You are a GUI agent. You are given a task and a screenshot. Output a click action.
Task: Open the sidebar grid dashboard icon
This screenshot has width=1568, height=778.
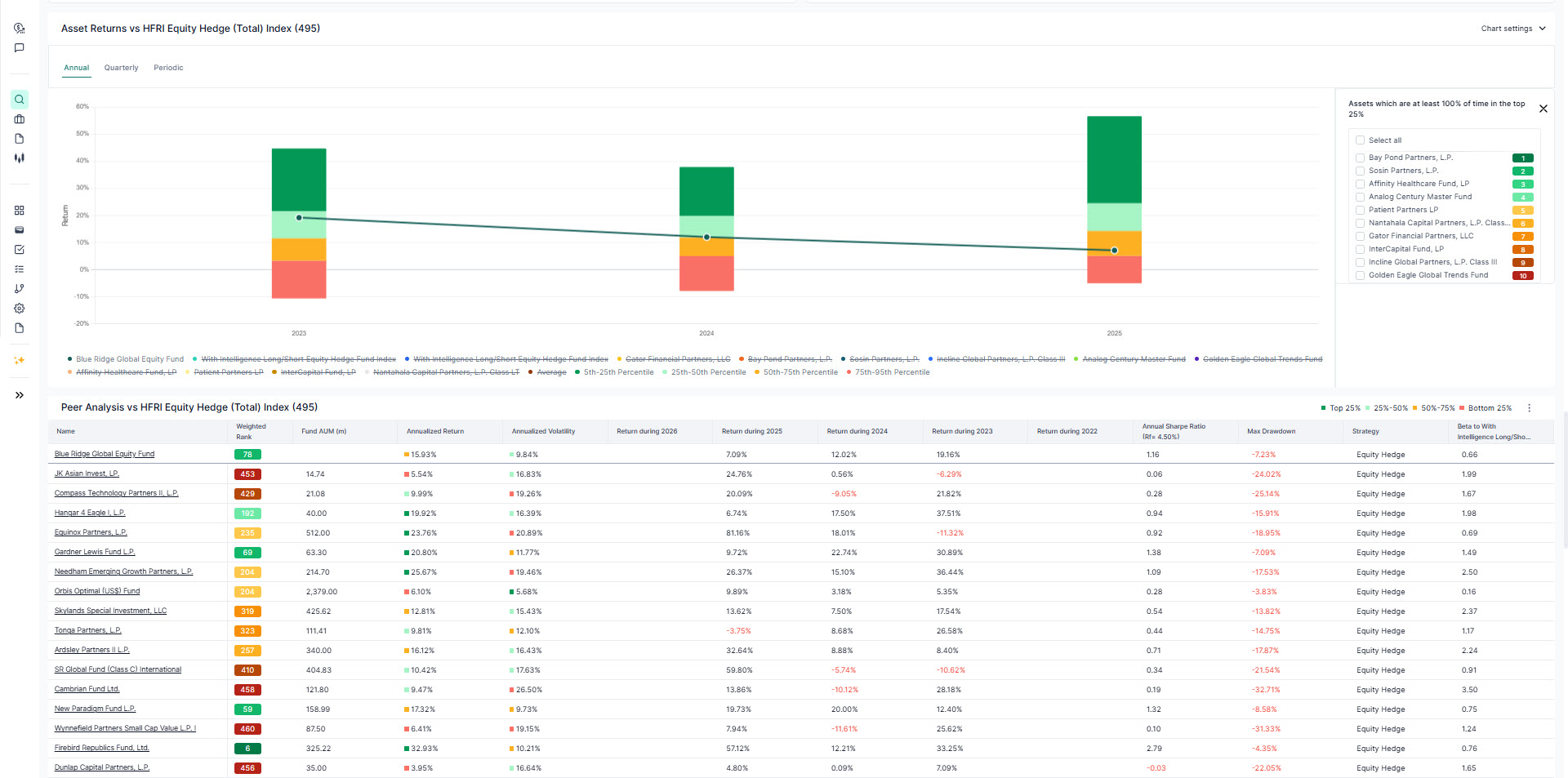click(19, 210)
